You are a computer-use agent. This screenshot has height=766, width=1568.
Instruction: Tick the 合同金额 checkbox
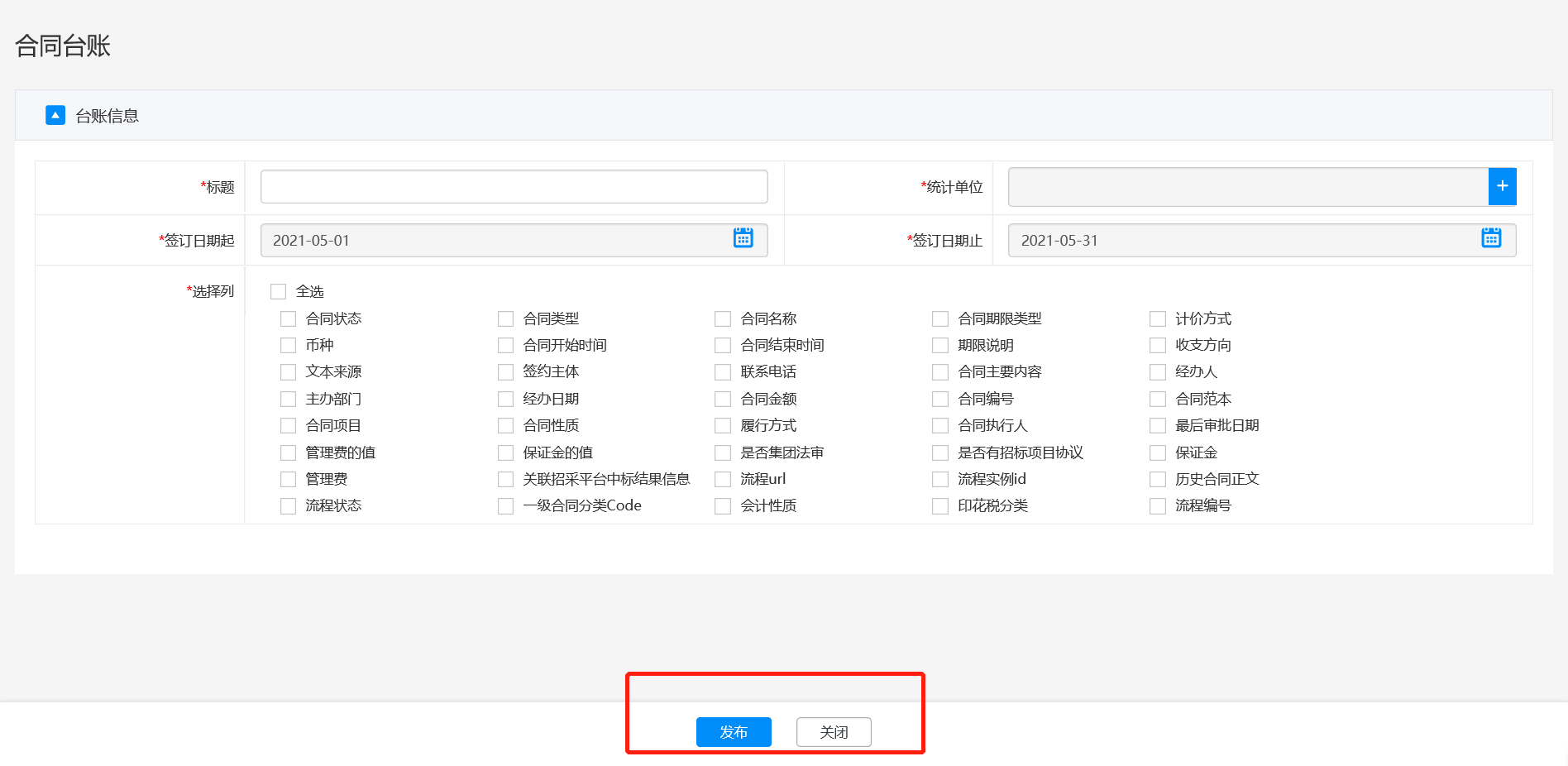724,400
